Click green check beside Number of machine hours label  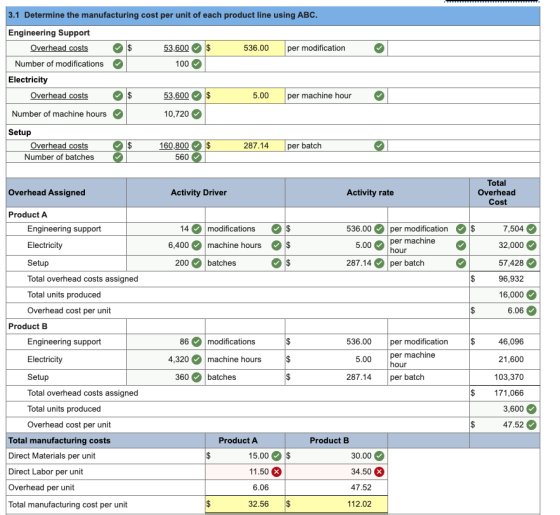[x=118, y=114]
